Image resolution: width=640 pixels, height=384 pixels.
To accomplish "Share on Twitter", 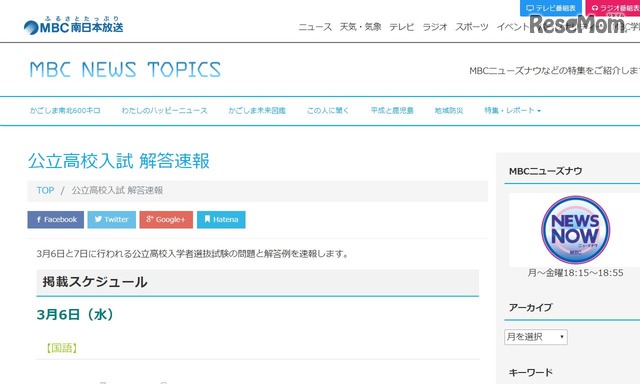I will 112,220.
